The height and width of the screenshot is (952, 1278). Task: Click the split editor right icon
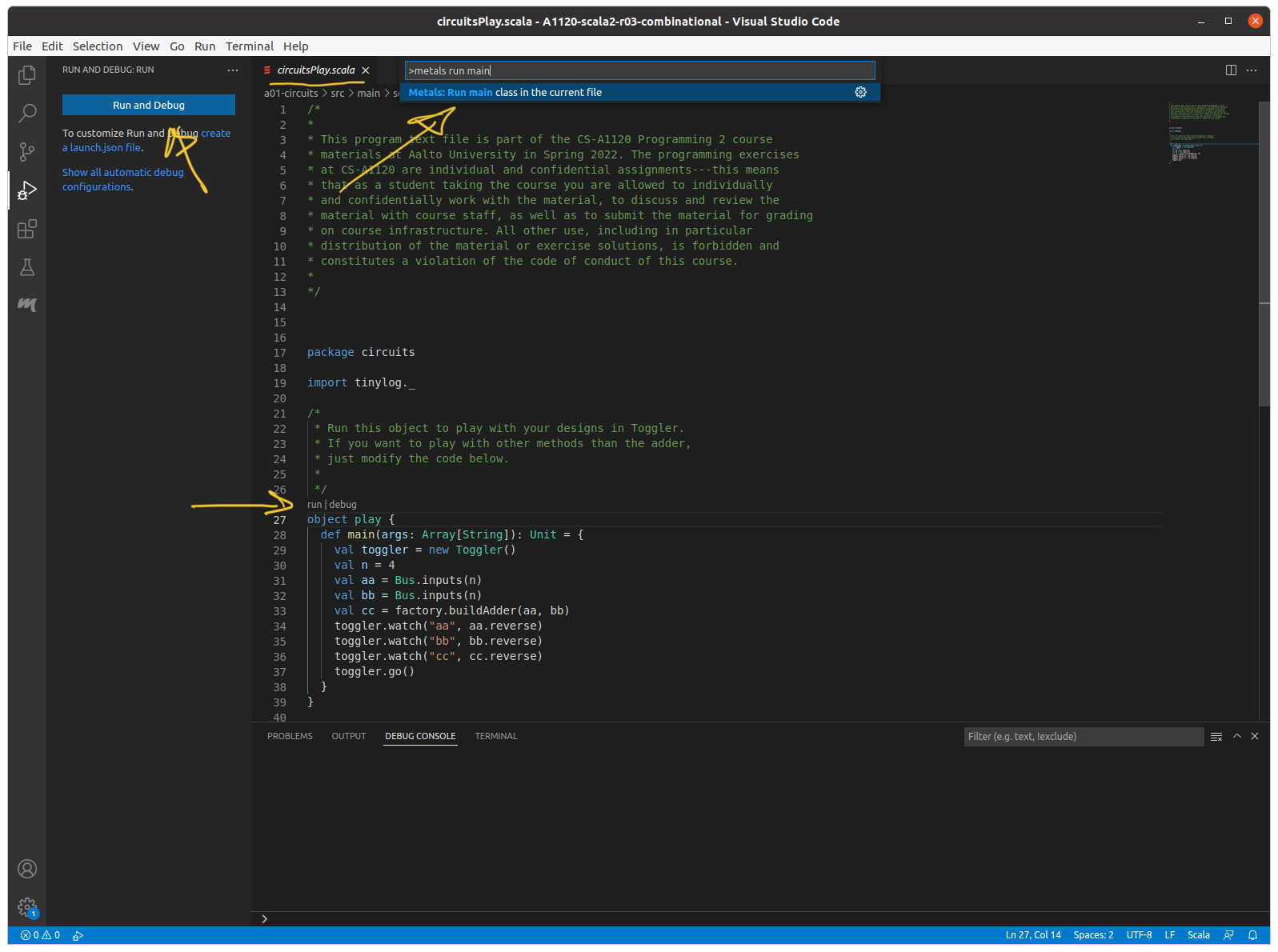pos(1231,70)
